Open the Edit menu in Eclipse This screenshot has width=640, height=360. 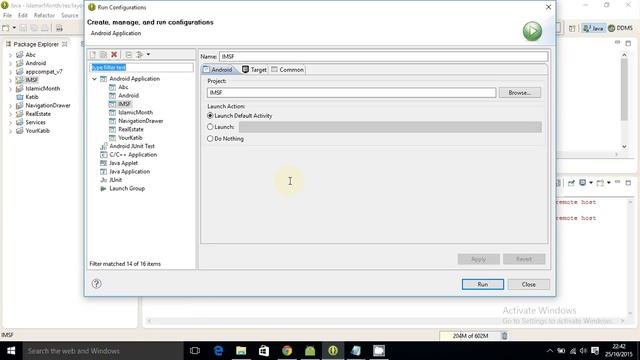pos(22,16)
